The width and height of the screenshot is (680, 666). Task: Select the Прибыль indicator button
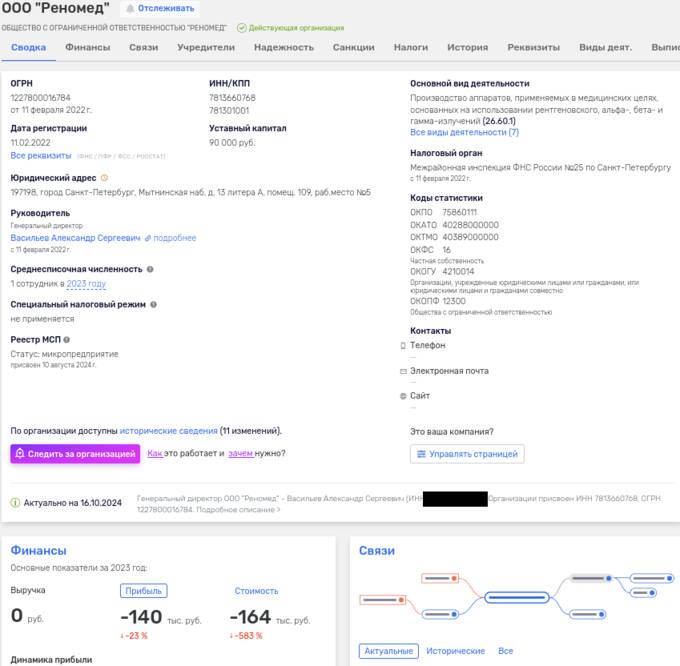coord(144,591)
